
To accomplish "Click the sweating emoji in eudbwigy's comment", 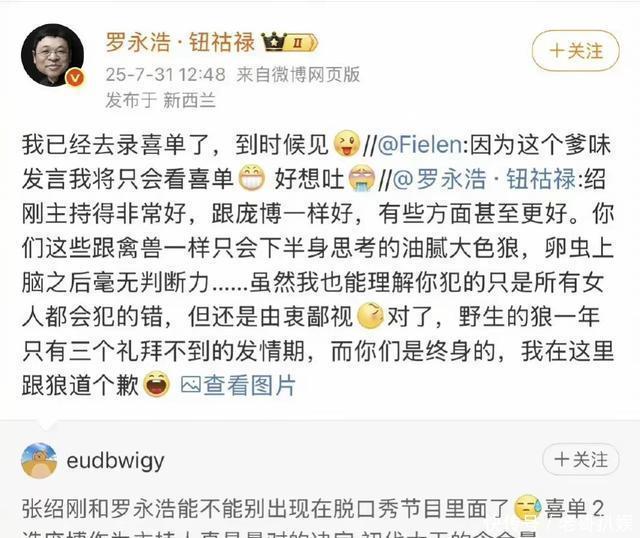I will point(528,509).
